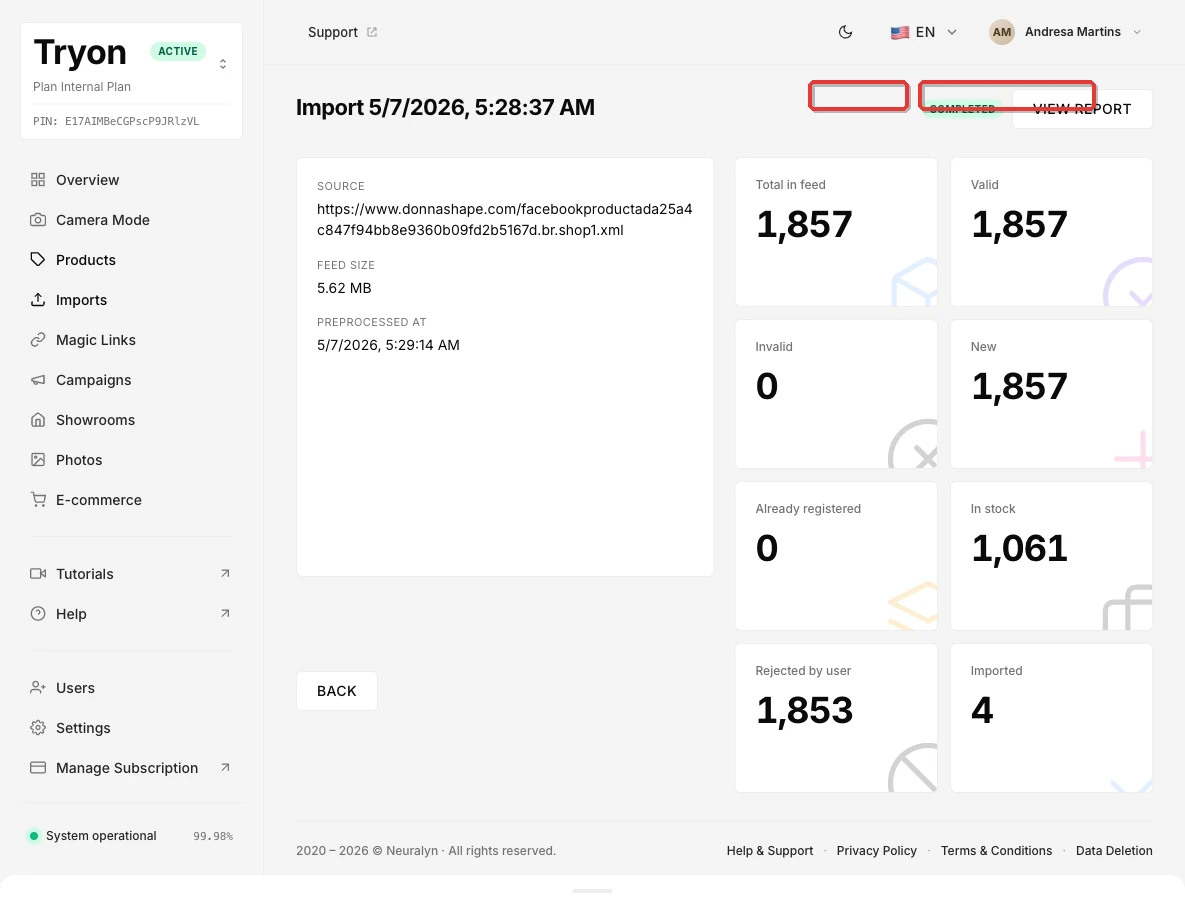Click the Imports upload icon
Image resolution: width=1185 pixels, height=912 pixels.
click(x=38, y=300)
